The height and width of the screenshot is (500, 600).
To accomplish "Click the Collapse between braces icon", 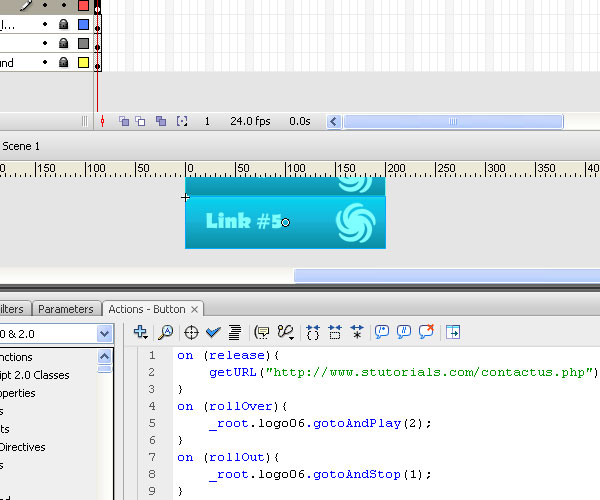I will 313,332.
